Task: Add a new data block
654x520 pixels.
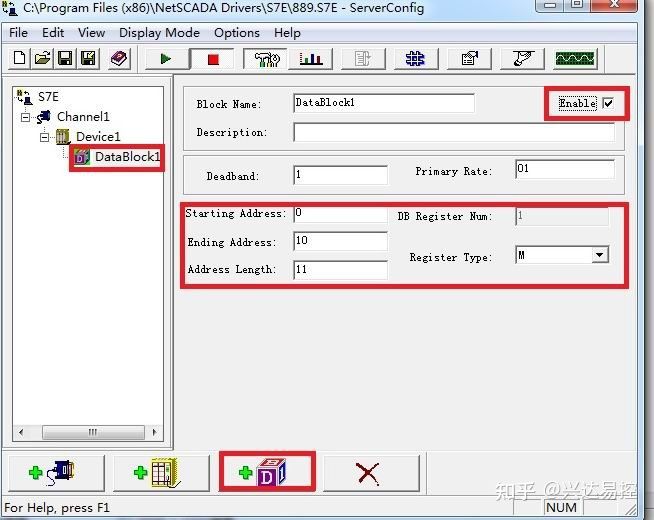Action: click(x=267, y=473)
